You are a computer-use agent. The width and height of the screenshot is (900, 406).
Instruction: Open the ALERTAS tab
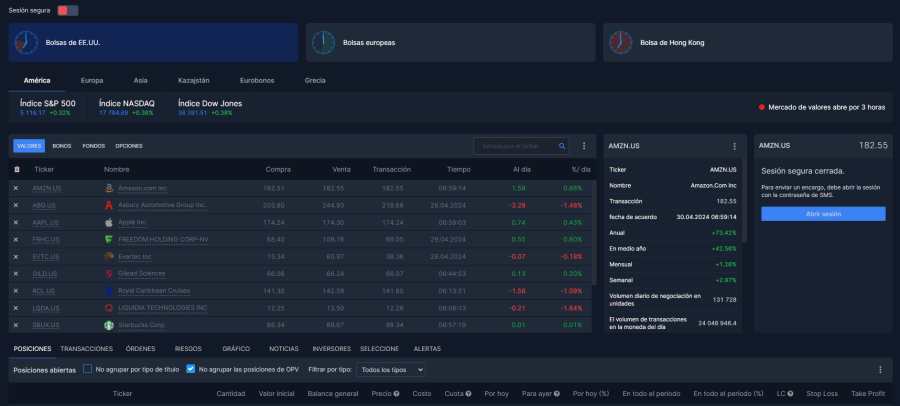427,349
